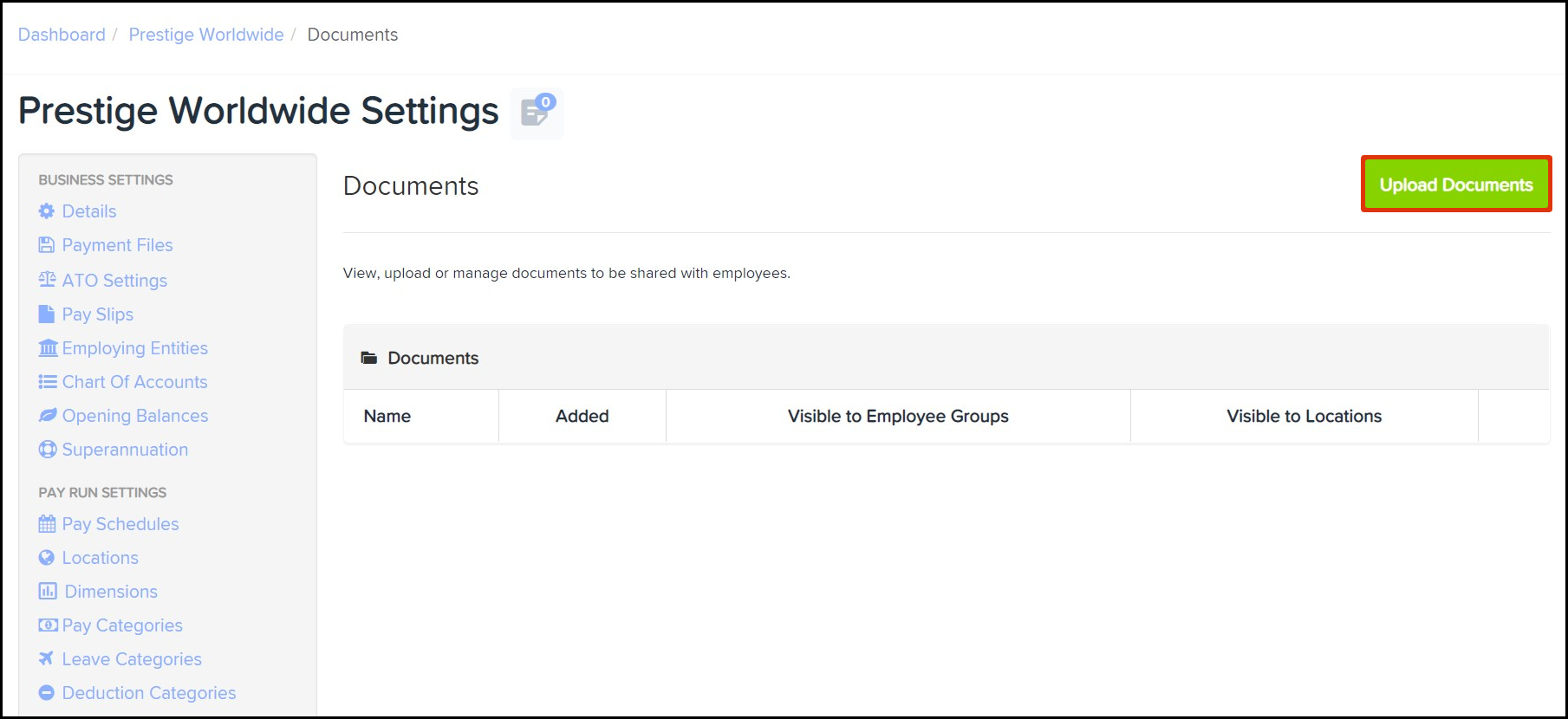
Task: Select Pay Categories in the sidebar
Action: (122, 625)
